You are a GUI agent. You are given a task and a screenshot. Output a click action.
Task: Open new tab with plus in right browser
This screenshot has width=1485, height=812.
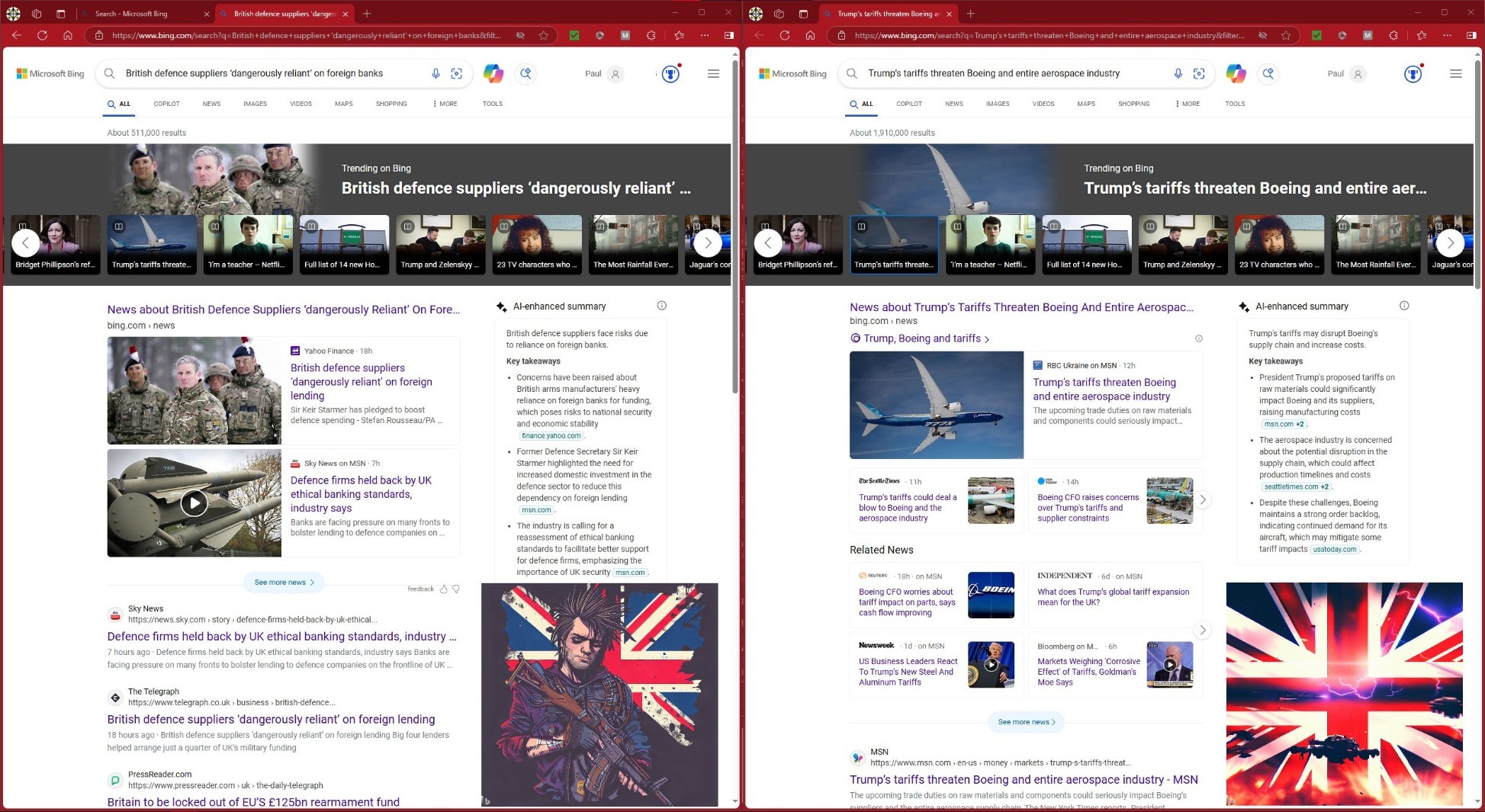click(970, 14)
